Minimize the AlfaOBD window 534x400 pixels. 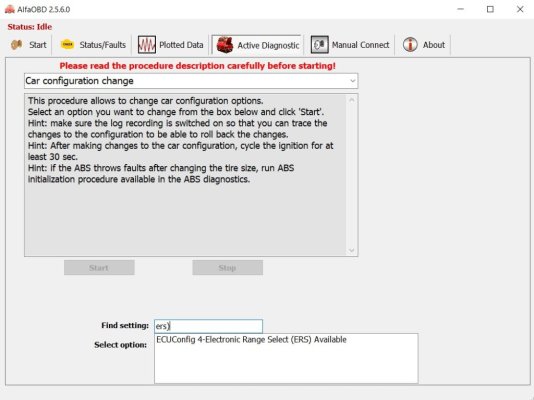[460, 9]
